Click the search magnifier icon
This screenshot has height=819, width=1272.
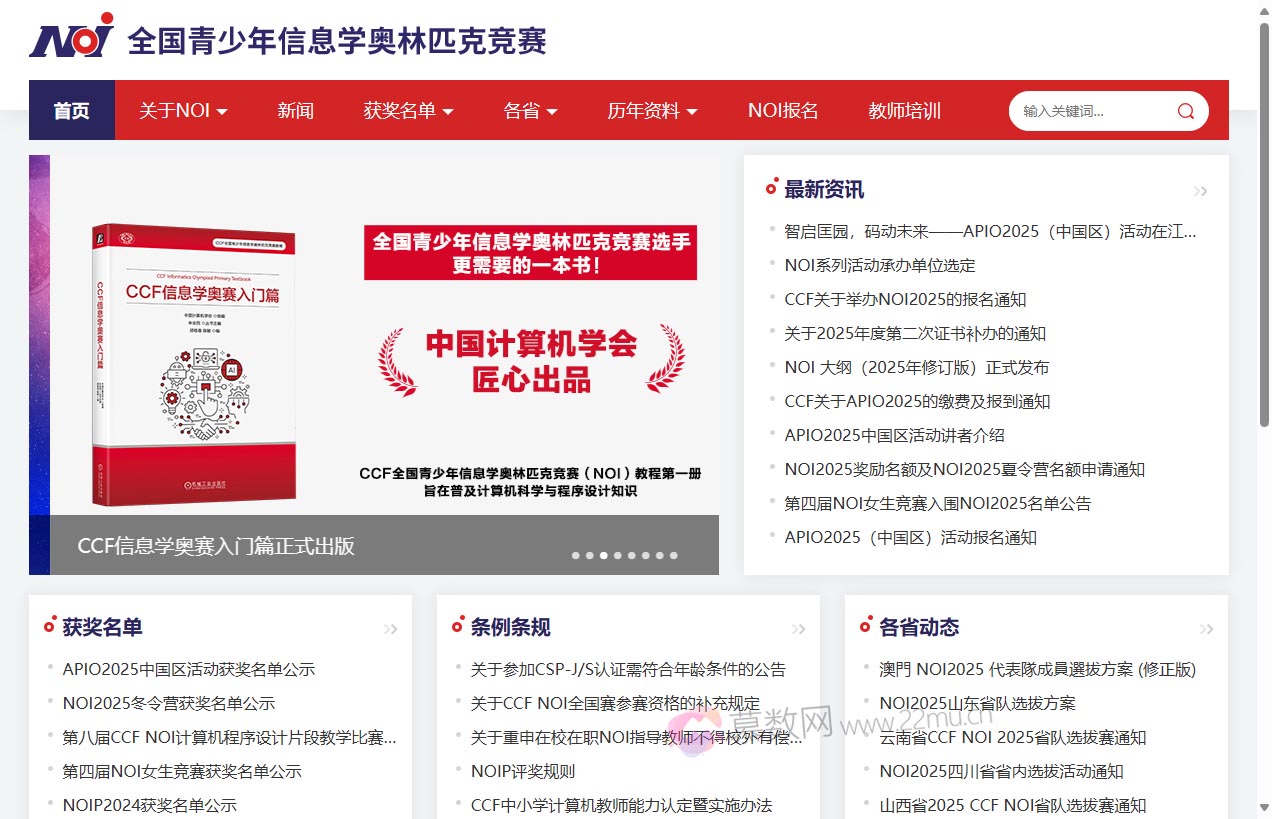point(1185,111)
